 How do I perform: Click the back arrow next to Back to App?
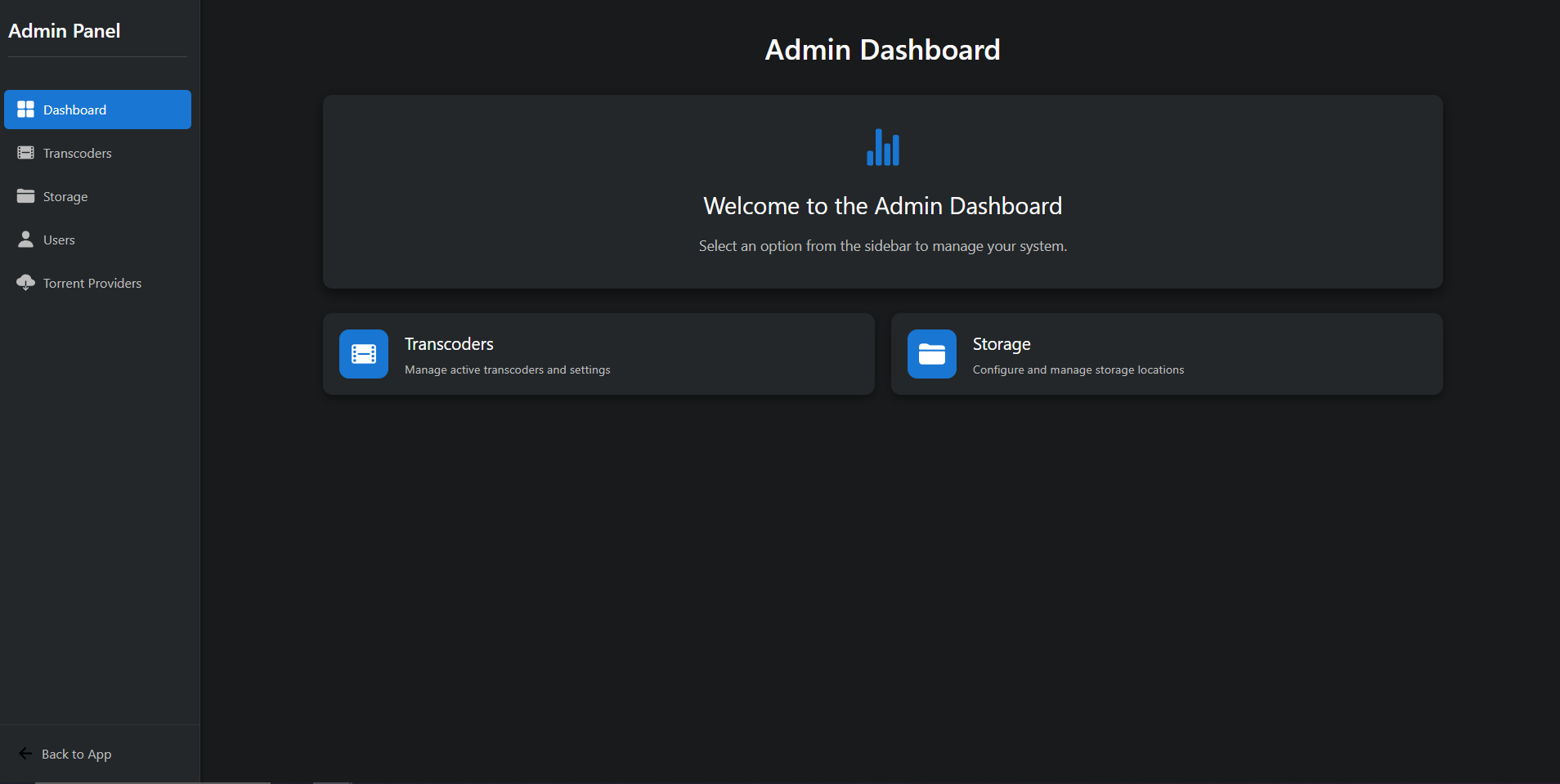click(x=25, y=753)
